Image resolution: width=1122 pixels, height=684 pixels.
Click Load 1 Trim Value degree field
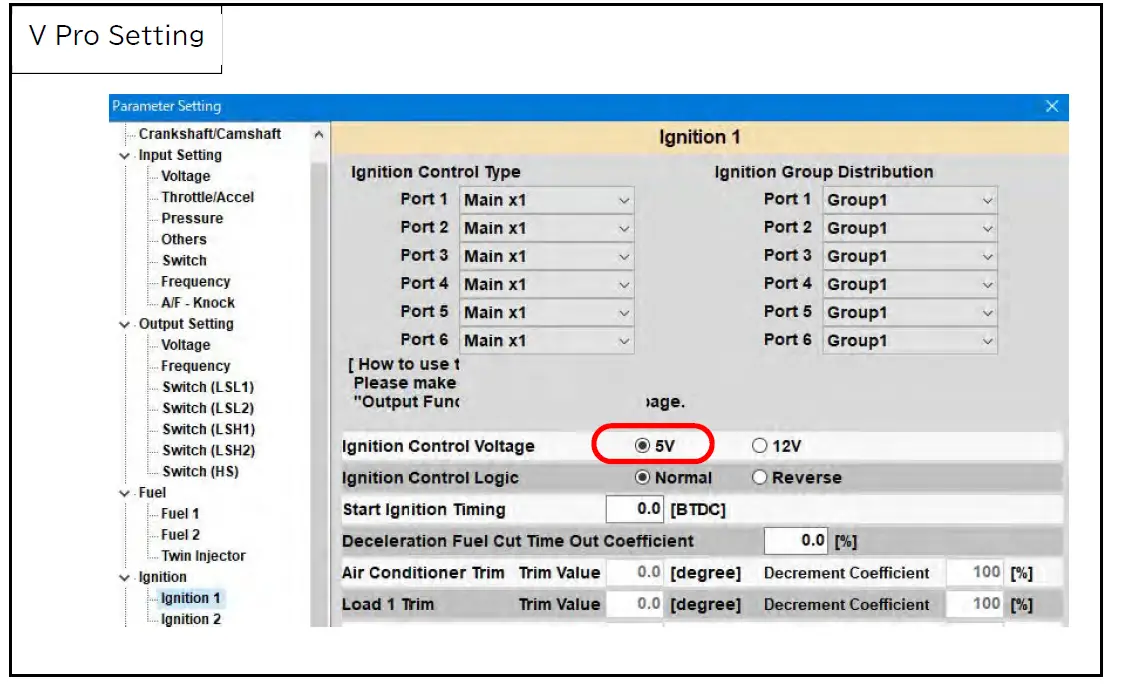coord(635,604)
